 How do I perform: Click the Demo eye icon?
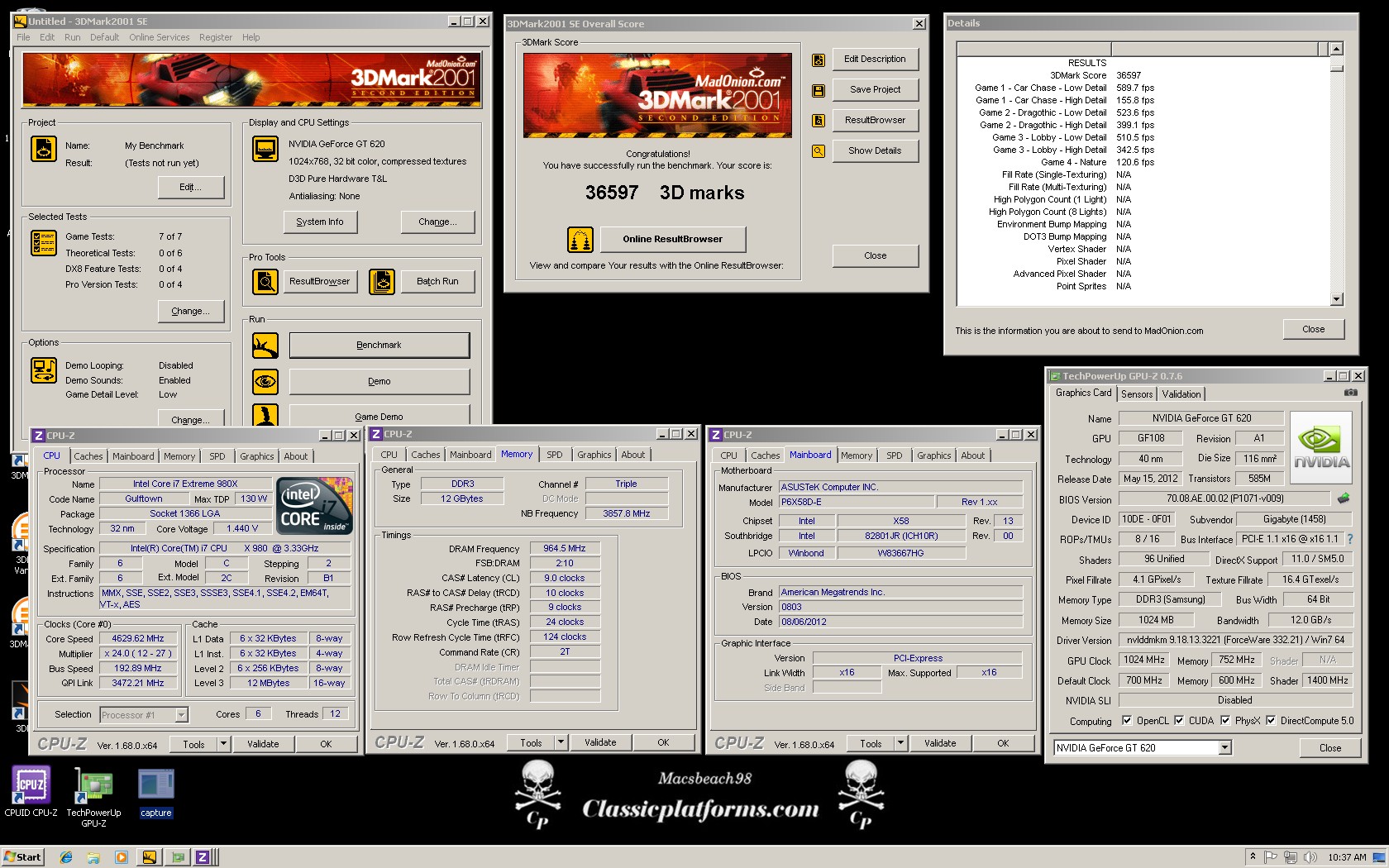pyautogui.click(x=265, y=381)
